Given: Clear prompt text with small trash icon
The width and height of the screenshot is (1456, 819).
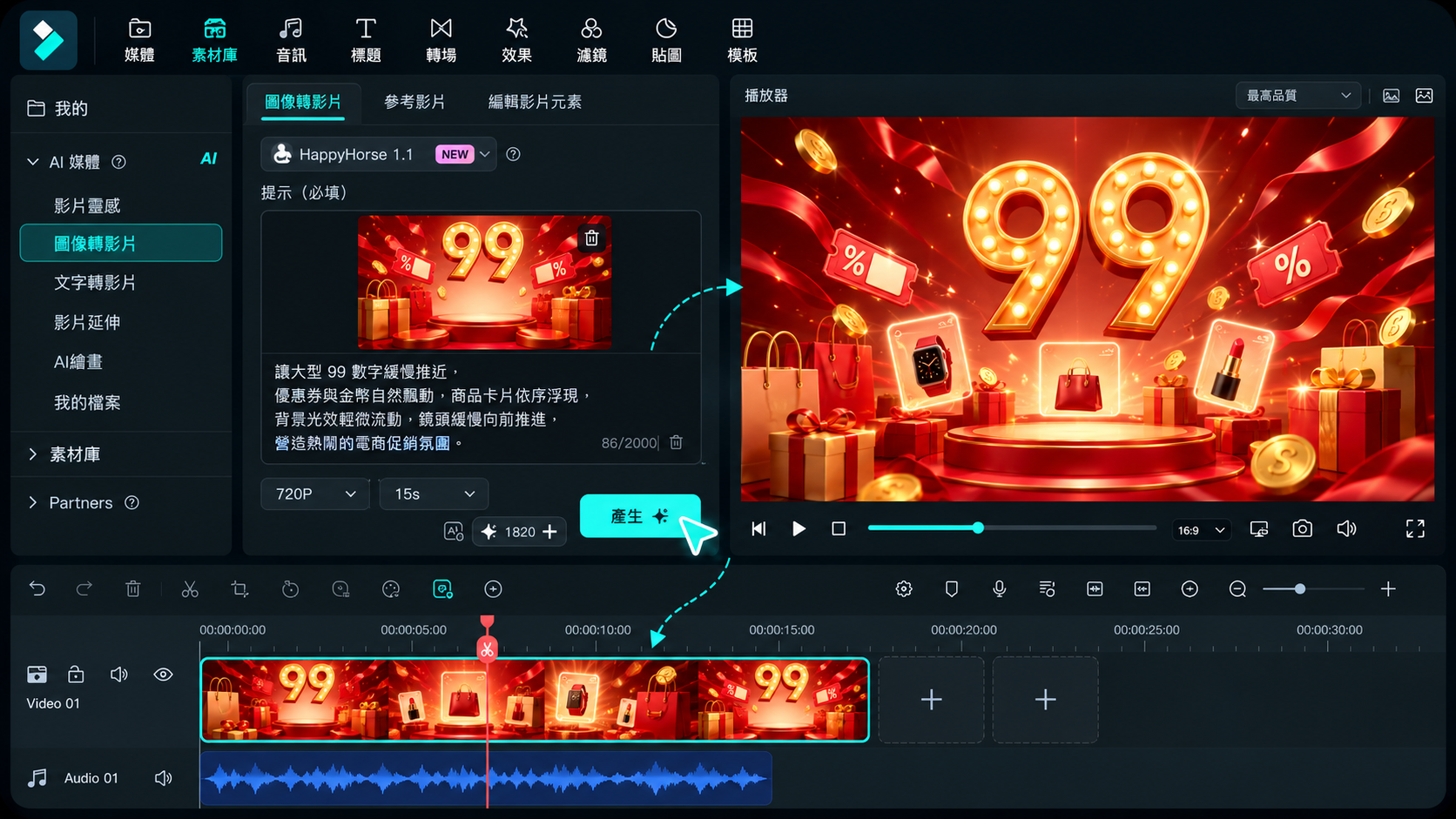Looking at the screenshot, I should 676,442.
